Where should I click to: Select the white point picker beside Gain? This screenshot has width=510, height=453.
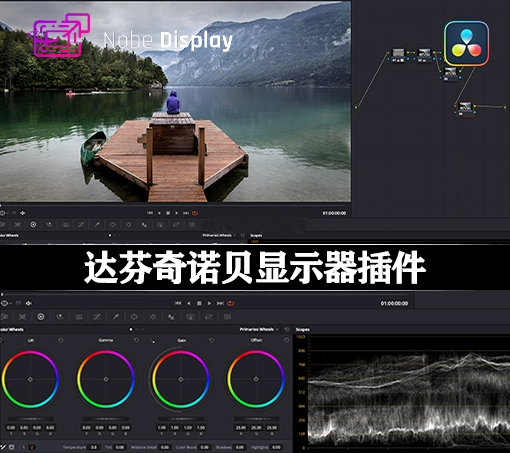(x=152, y=340)
